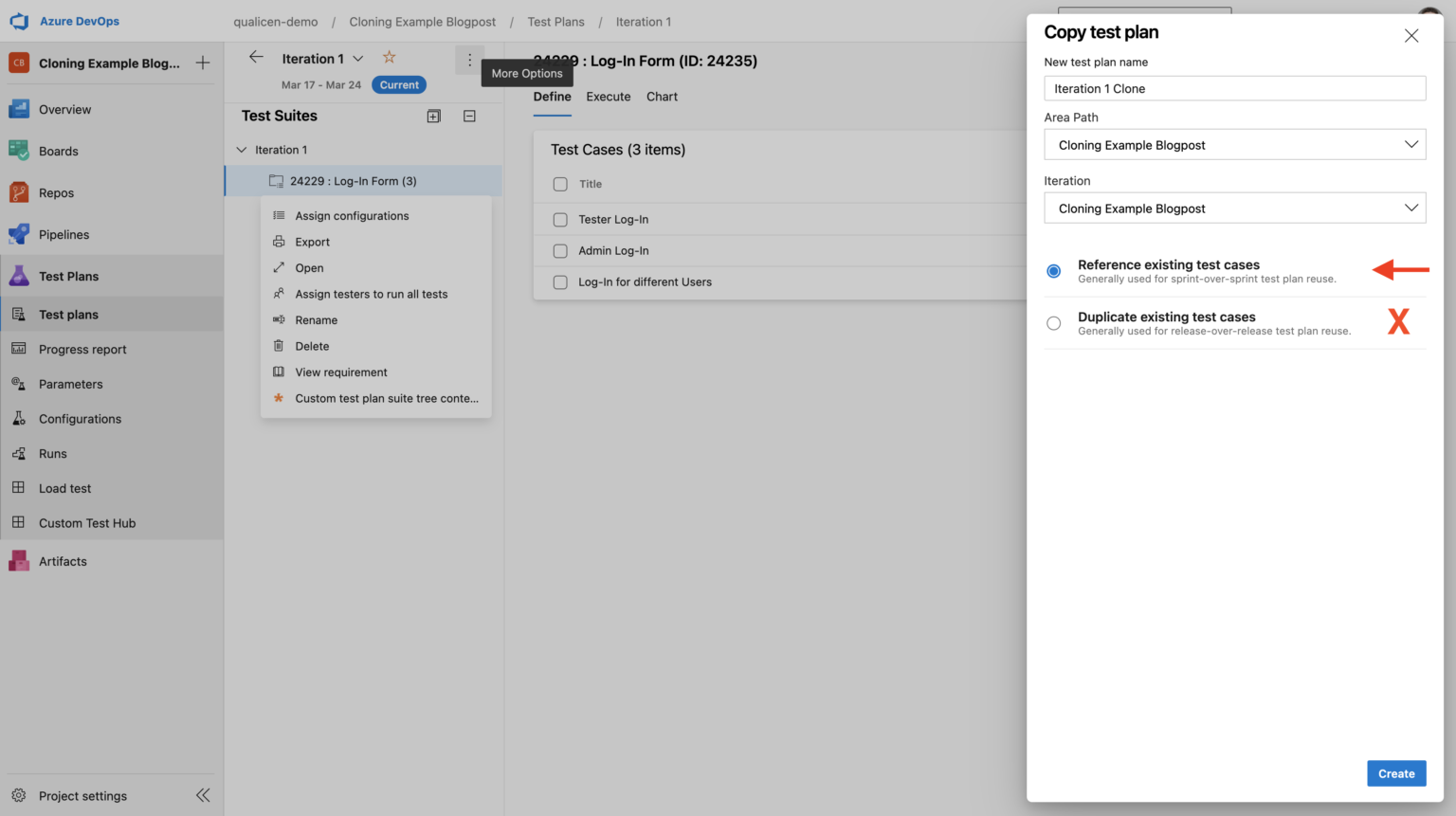Switch to the Execute tab
The width and height of the screenshot is (1456, 816).
coord(608,97)
